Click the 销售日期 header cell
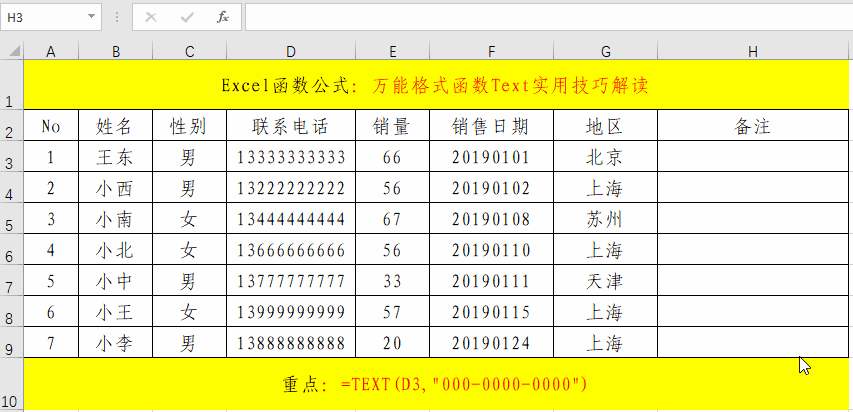The height and width of the screenshot is (412, 853). click(x=491, y=125)
